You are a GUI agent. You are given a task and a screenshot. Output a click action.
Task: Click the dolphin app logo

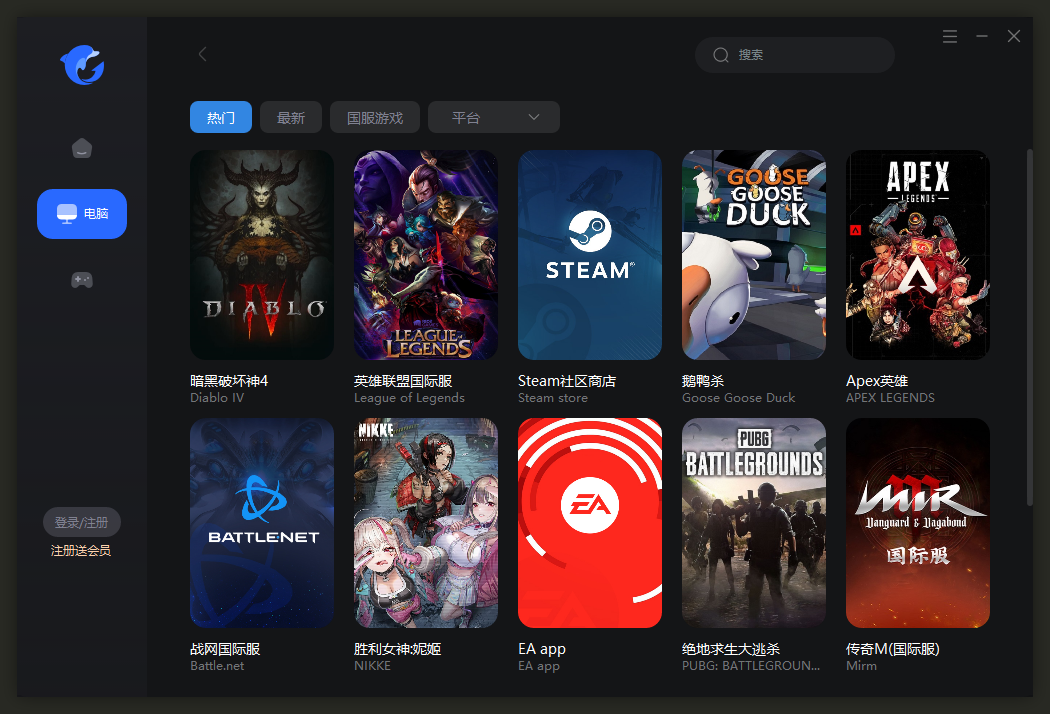(x=82, y=65)
